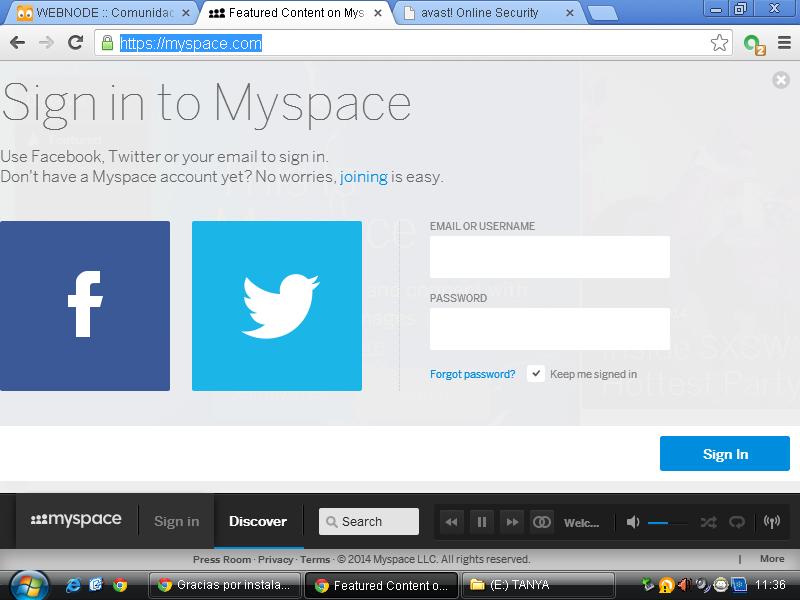Switch to the WEBNODE tab

point(100,13)
